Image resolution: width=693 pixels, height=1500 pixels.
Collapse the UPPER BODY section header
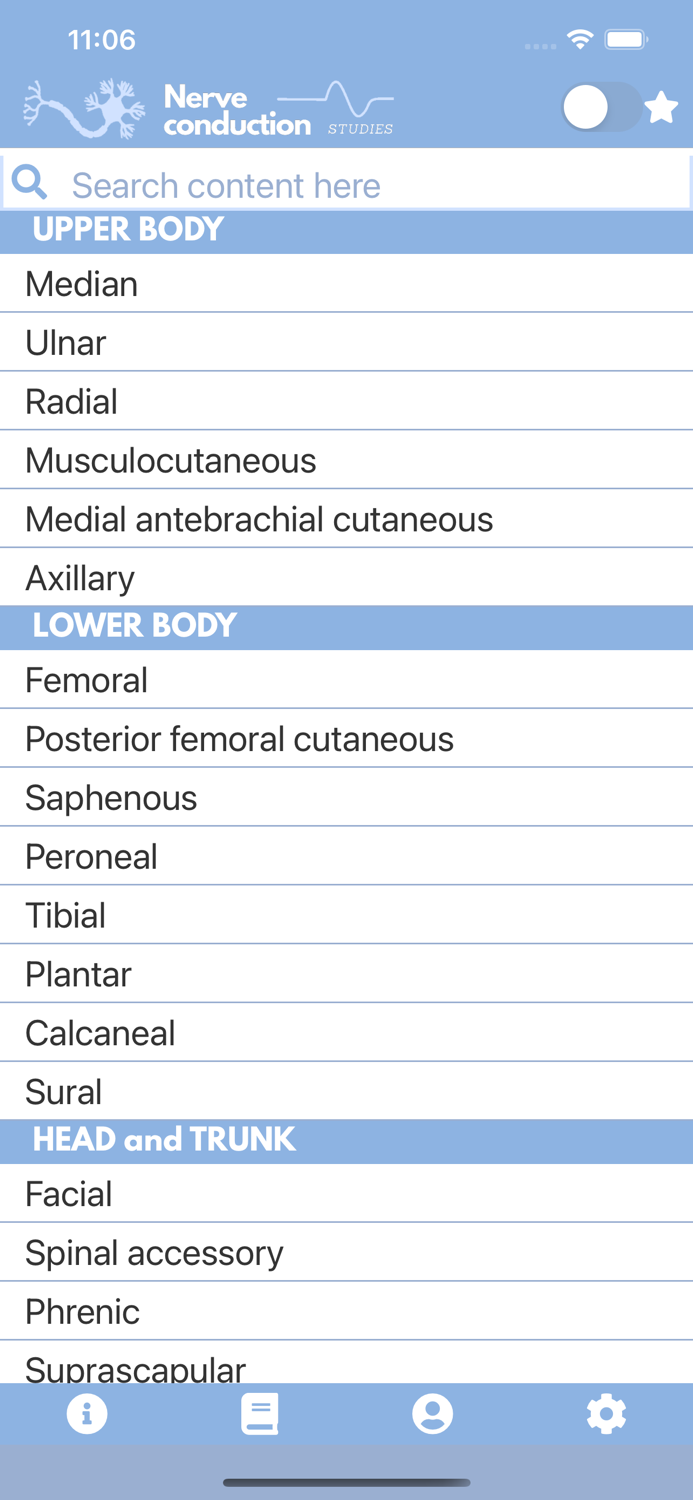tap(346, 231)
